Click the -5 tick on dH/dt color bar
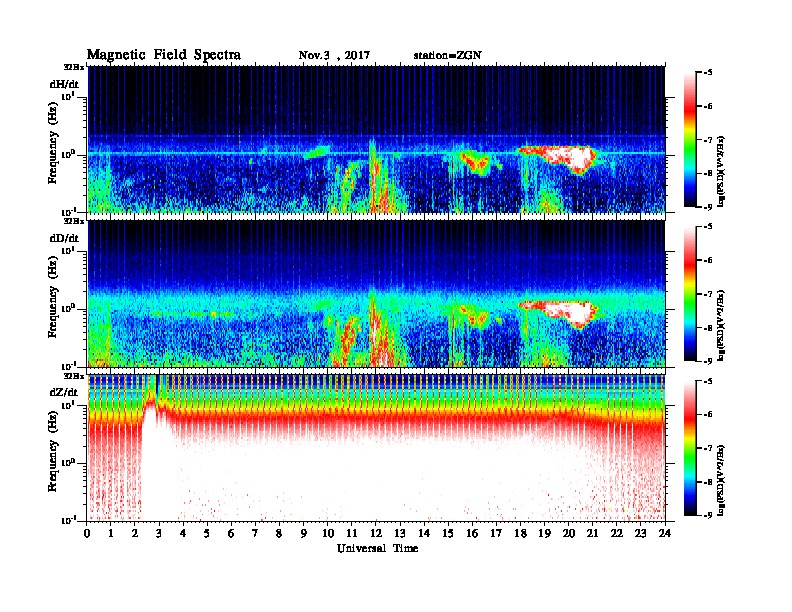Image resolution: width=792 pixels, height=612 pixels. 708,73
